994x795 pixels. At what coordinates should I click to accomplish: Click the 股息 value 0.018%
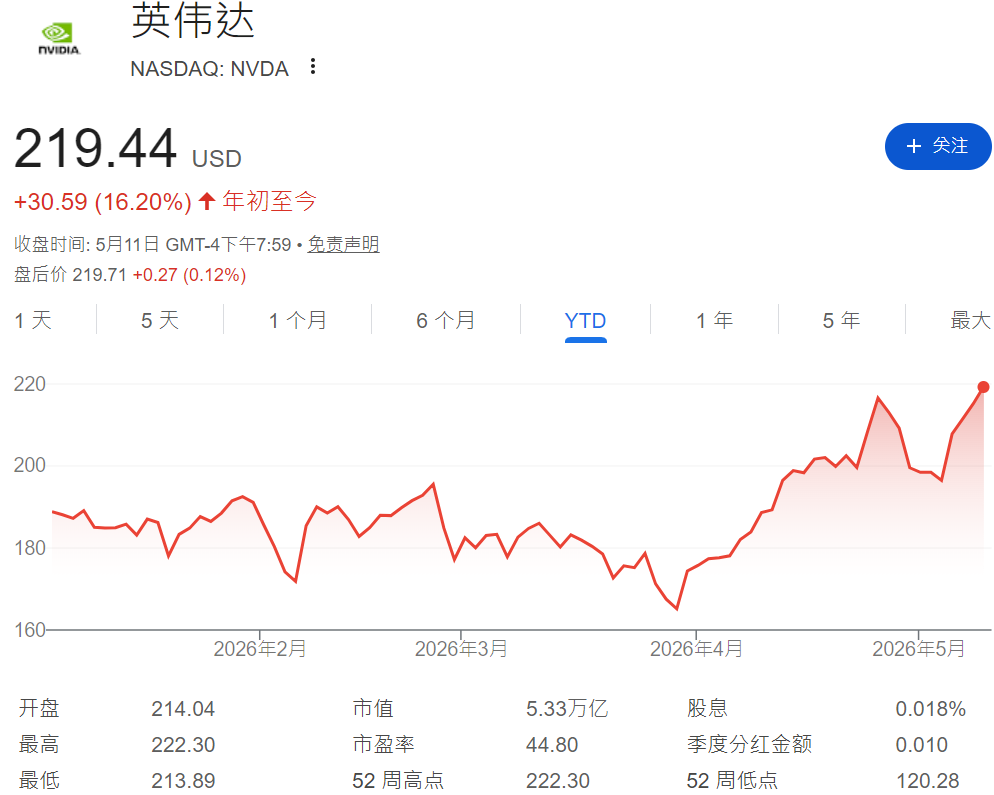[931, 708]
